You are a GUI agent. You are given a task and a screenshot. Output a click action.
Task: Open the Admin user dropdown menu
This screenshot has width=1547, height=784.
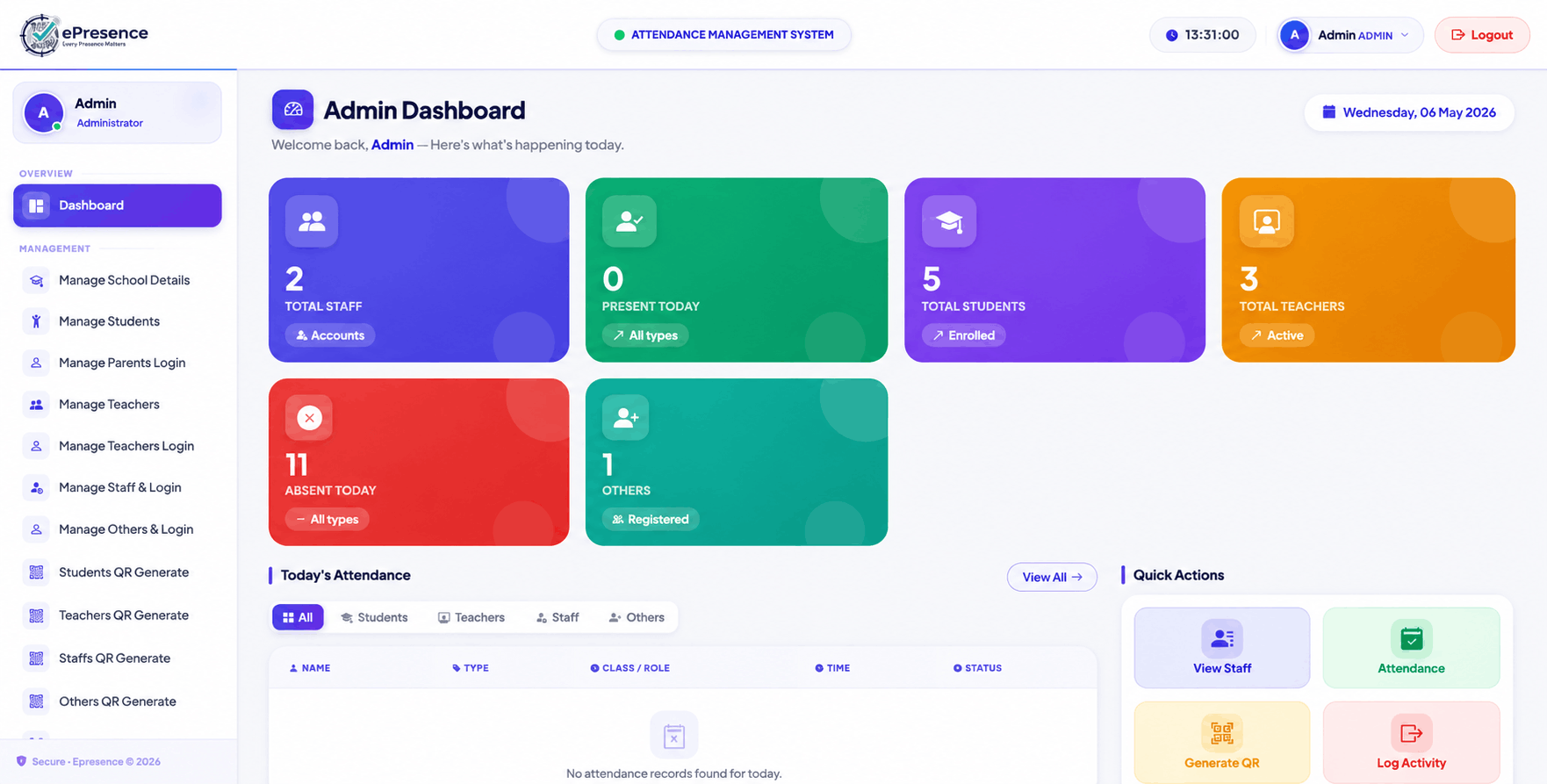(x=1349, y=35)
